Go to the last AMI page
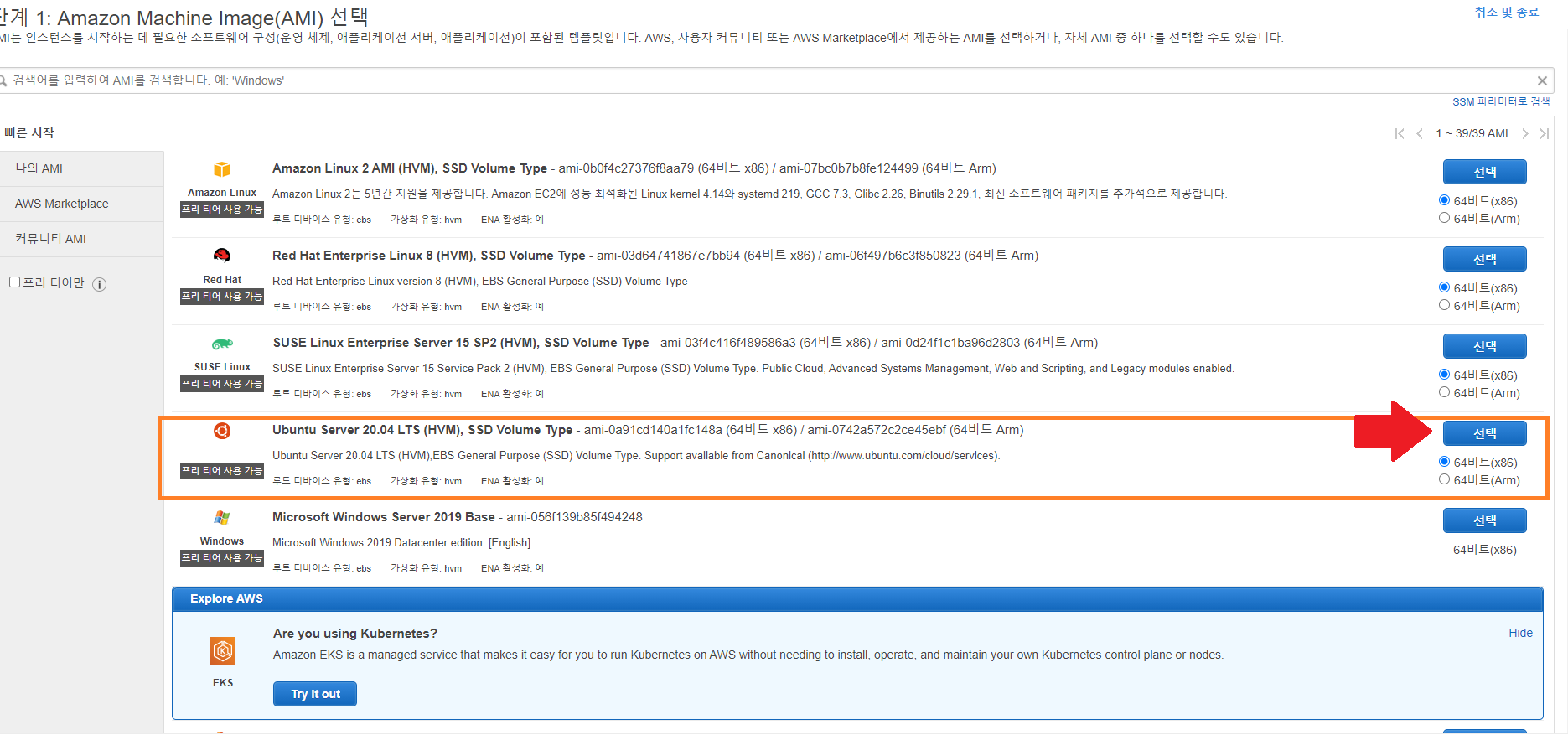This screenshot has width=1568, height=740. 1545,134
